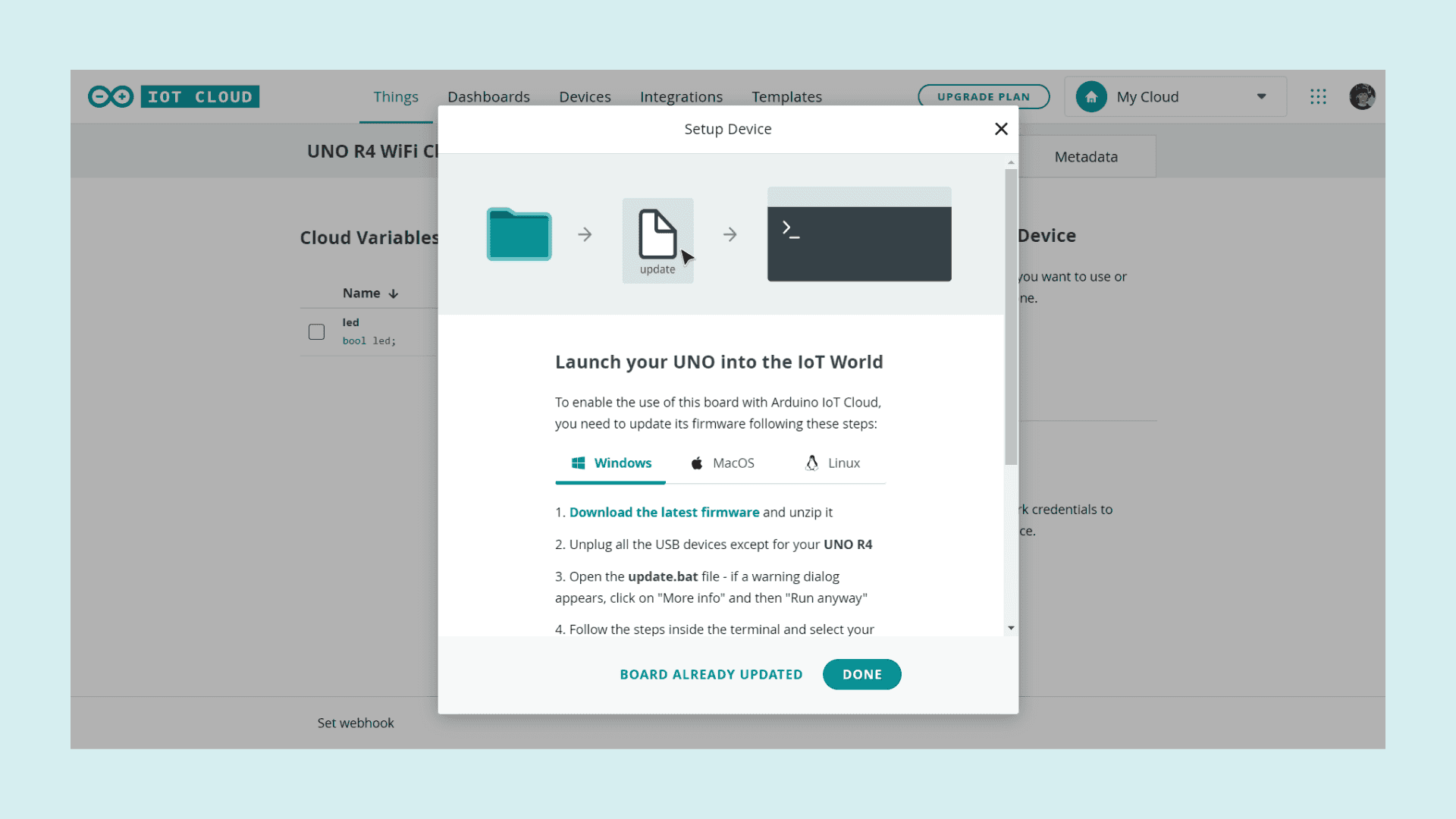Image resolution: width=1456 pixels, height=819 pixels.
Task: Open the Dashboards menu item
Action: [x=488, y=96]
